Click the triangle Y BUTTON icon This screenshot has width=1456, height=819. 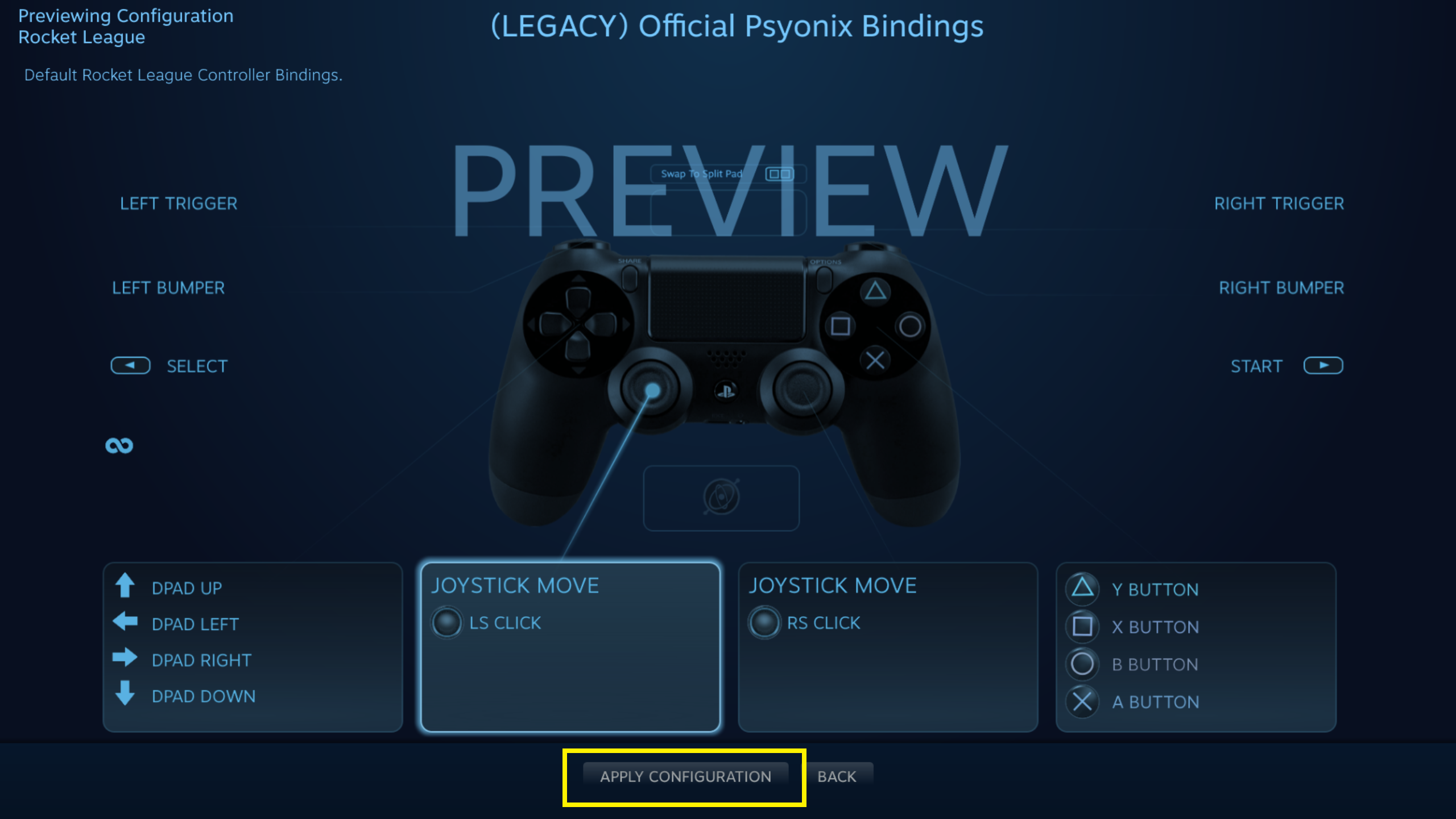[x=1082, y=588]
